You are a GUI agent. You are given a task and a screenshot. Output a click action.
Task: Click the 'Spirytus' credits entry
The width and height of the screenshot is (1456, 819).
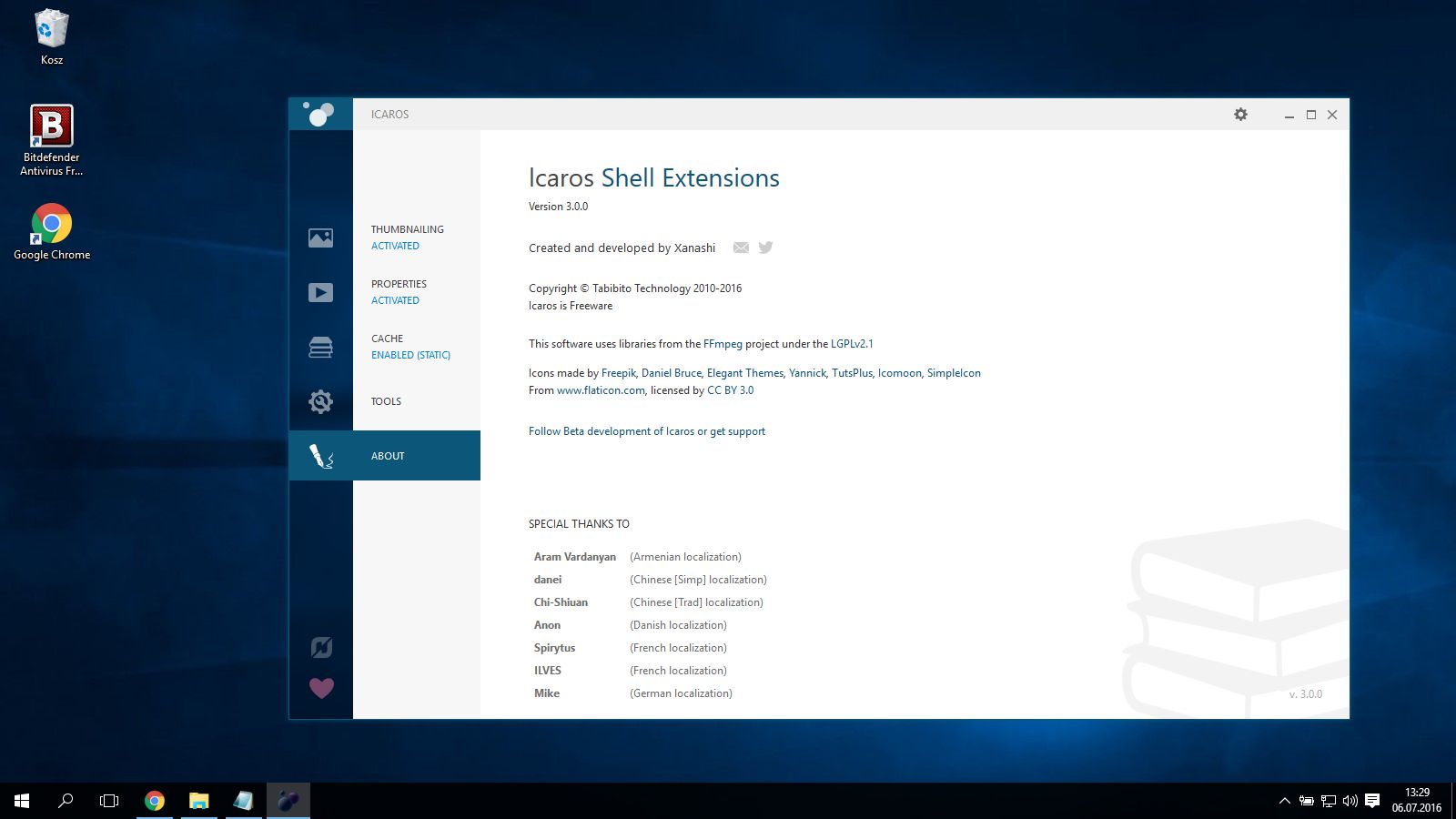554,648
